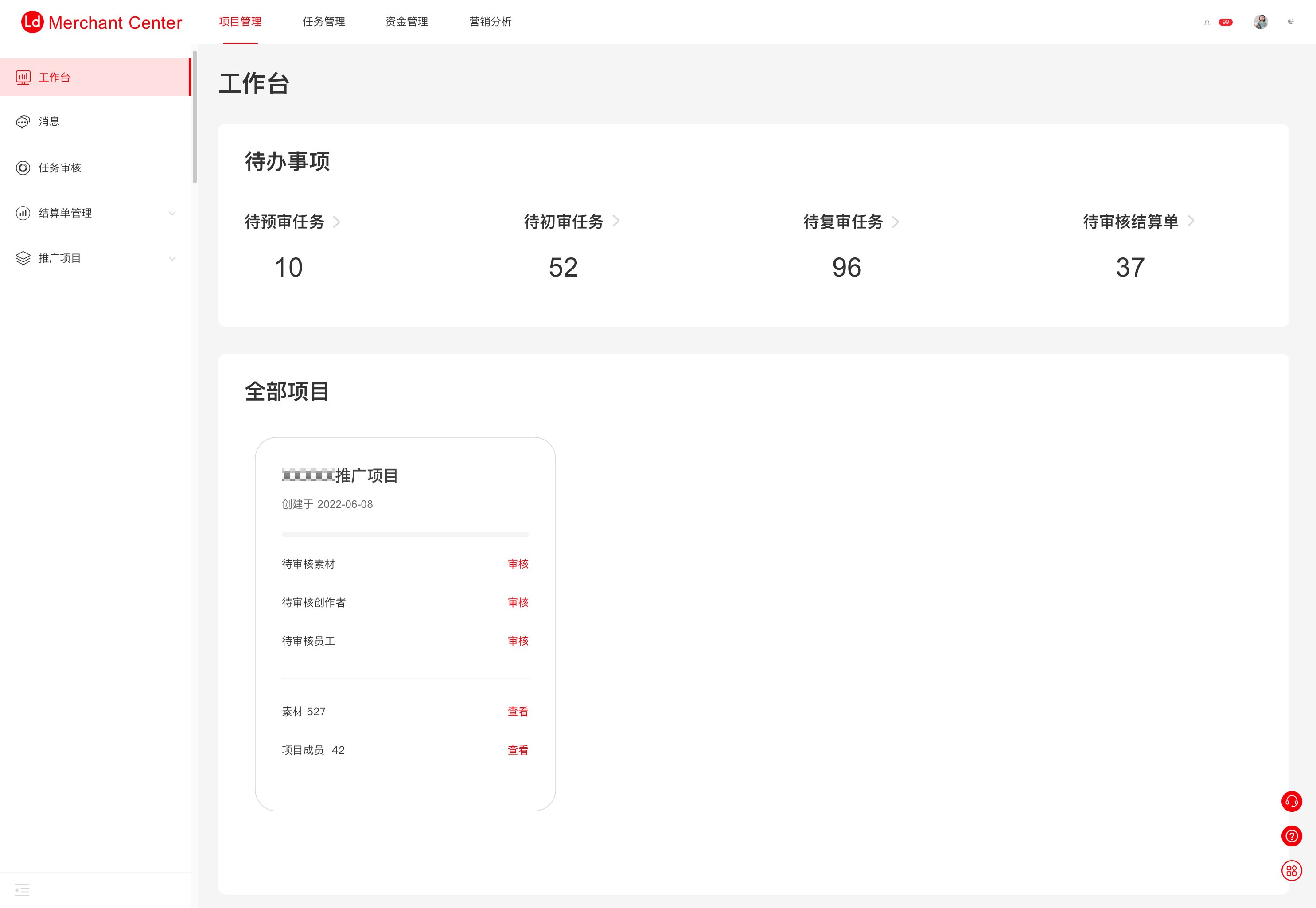1316x908 pixels.
Task: Click the Merchant Center logo
Action: (x=101, y=22)
